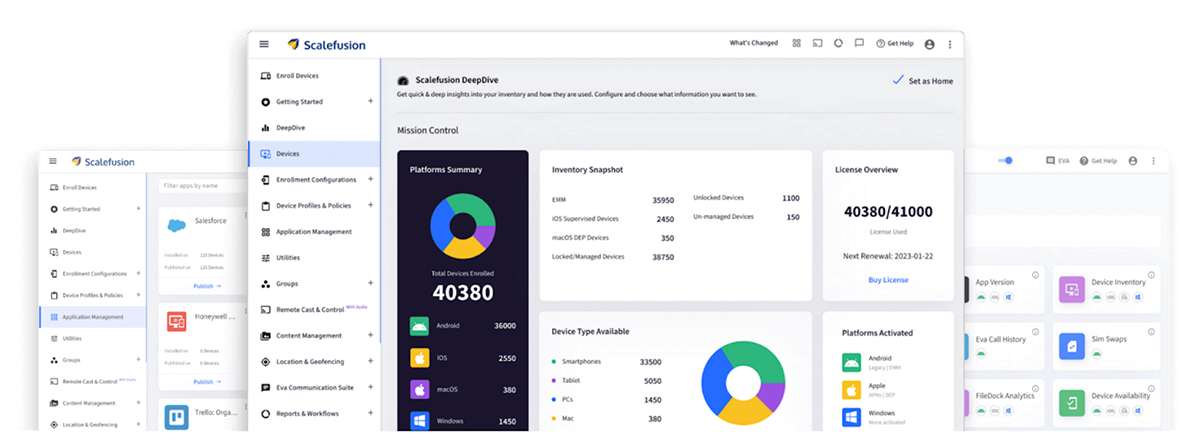Expand Groups in center sidebar
Viewport: 1200px width, 441px height.
[370, 283]
